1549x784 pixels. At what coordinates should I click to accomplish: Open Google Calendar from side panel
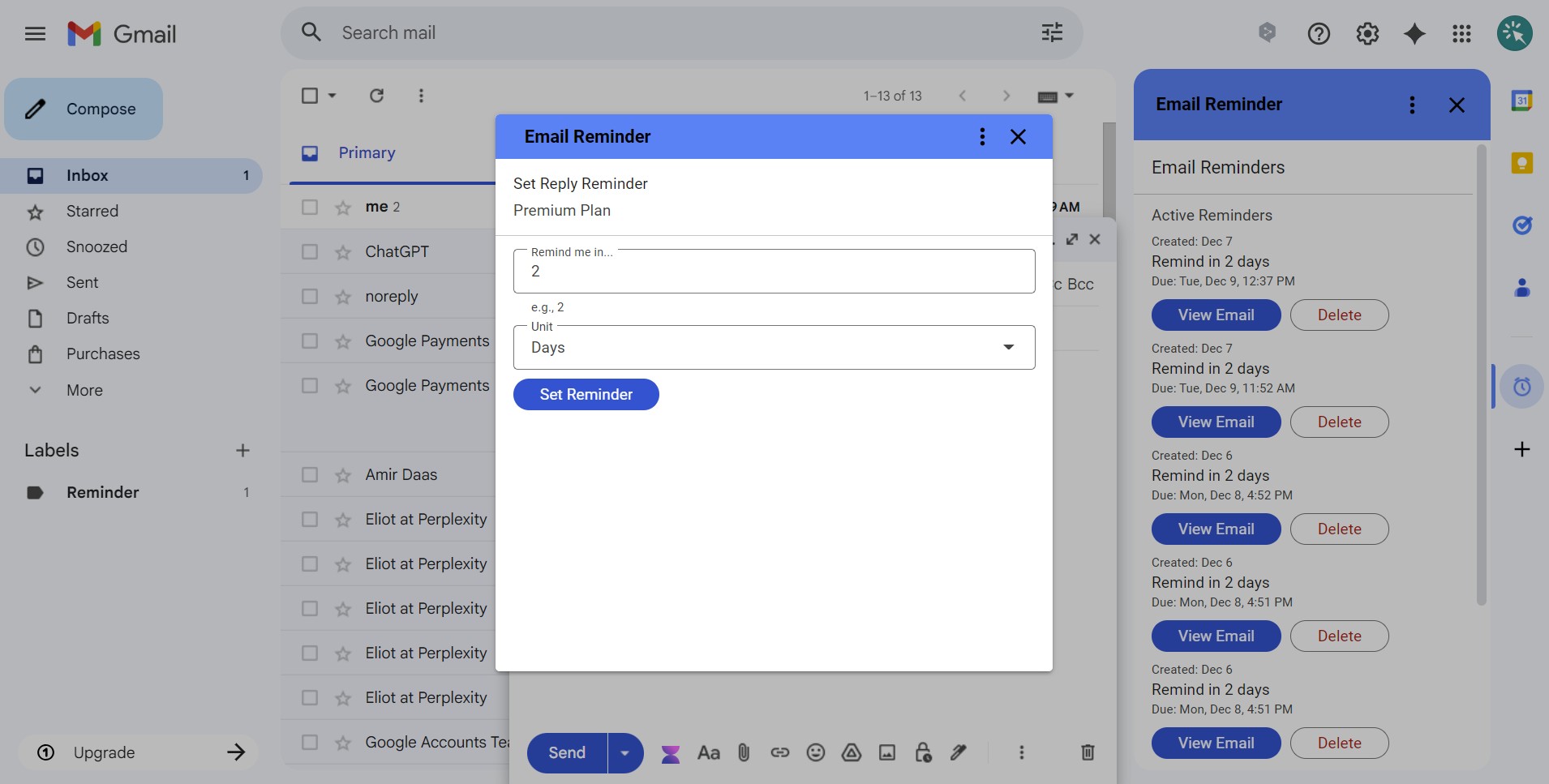tap(1521, 101)
